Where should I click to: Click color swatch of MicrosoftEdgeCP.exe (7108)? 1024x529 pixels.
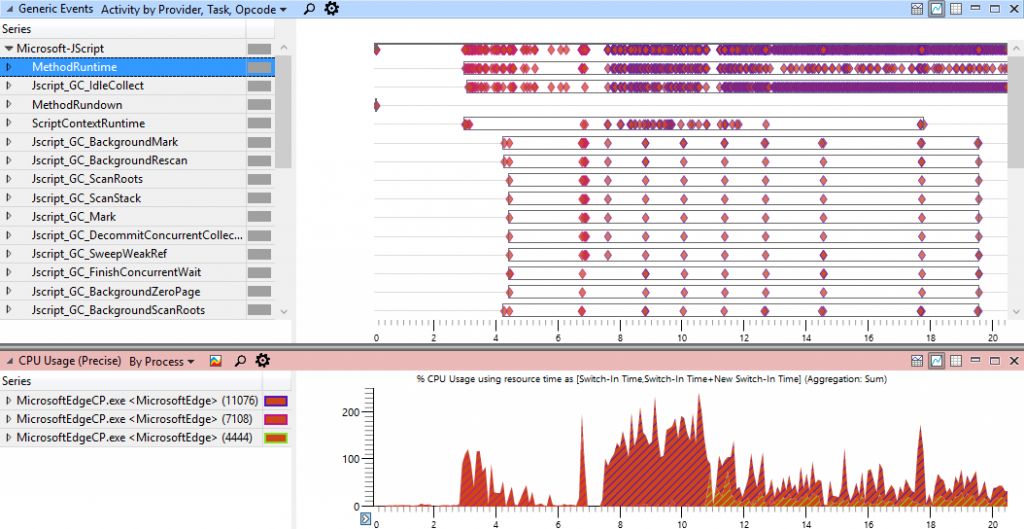[x=276, y=419]
